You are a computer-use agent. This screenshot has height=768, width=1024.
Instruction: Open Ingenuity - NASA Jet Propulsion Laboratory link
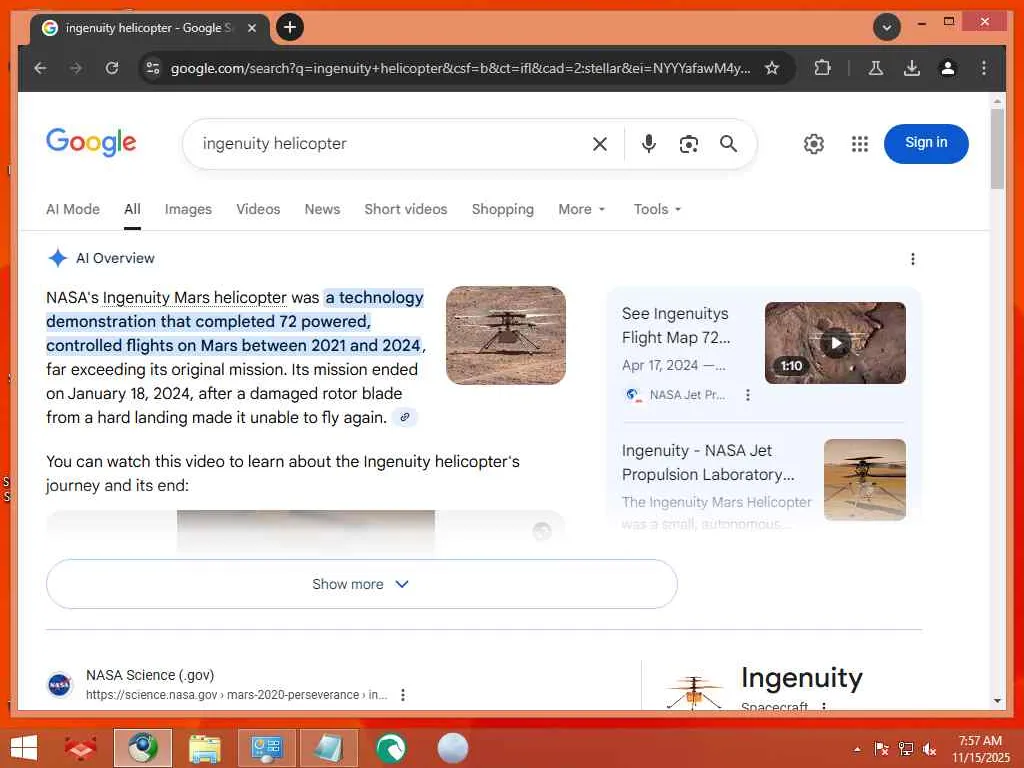pyautogui.click(x=708, y=462)
